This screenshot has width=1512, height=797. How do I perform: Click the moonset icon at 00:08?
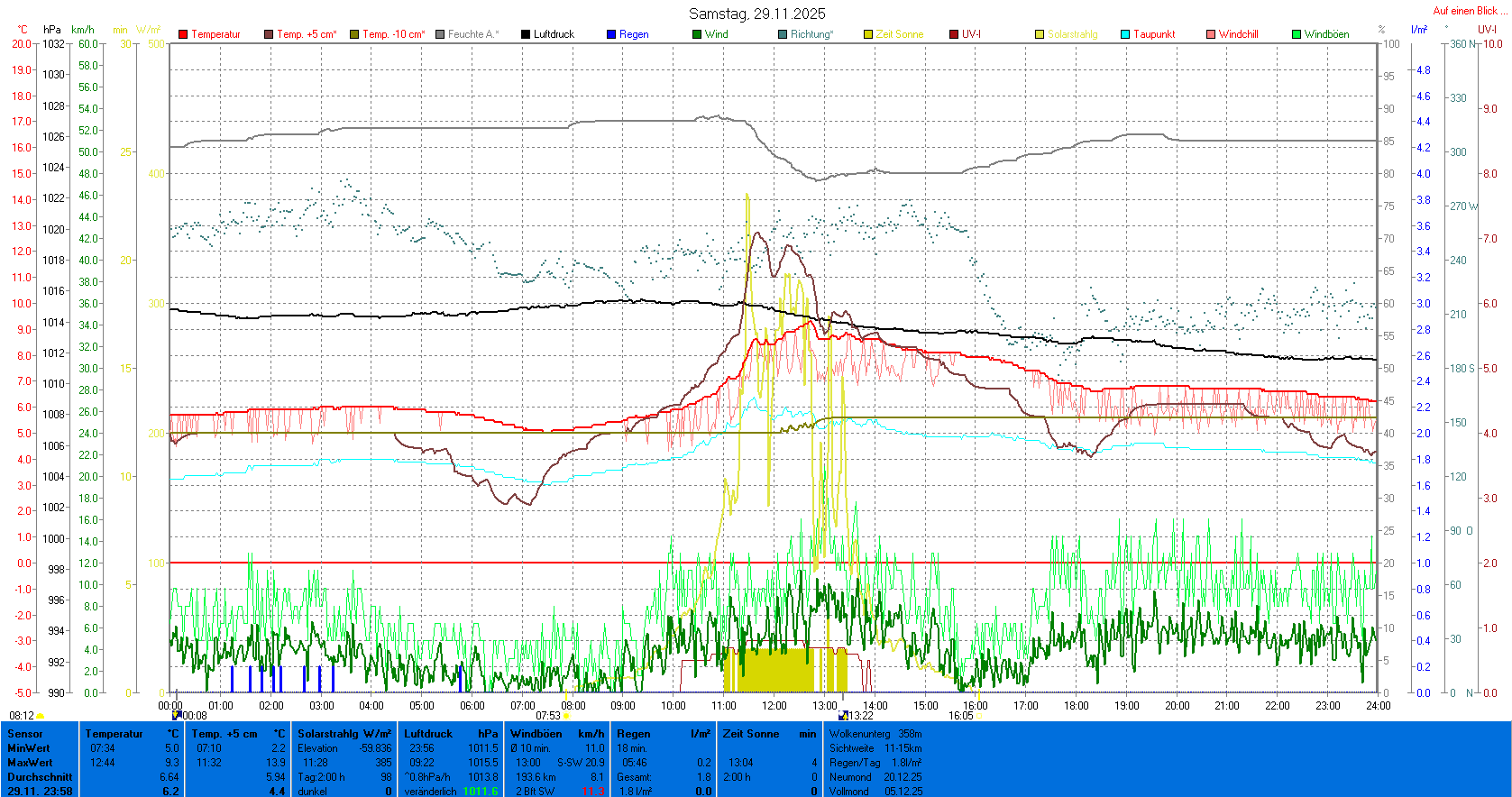pos(177,716)
